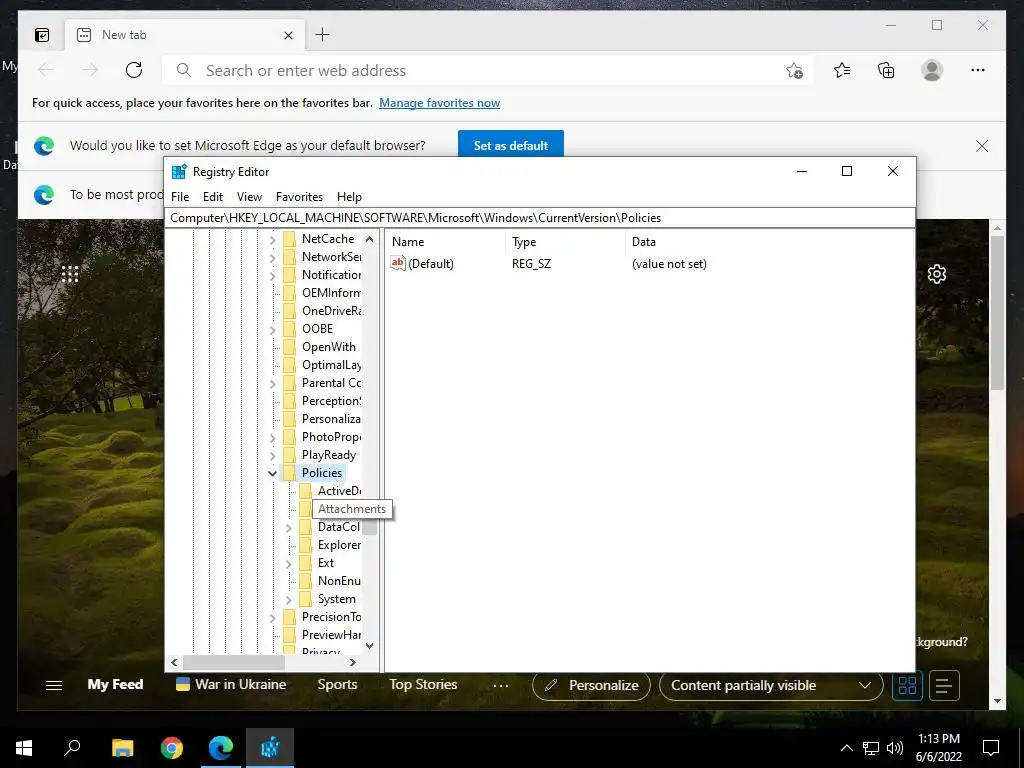Select the PreviewHar key
Screen dimensions: 1024x768
click(331, 635)
